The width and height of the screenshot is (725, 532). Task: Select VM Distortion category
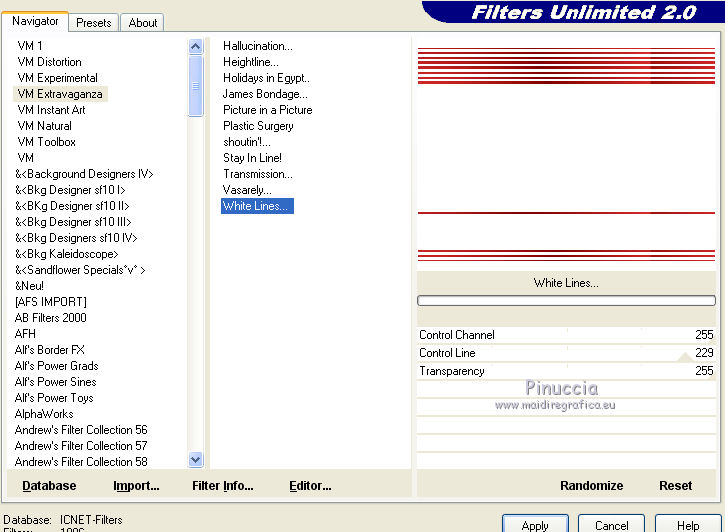click(49, 62)
